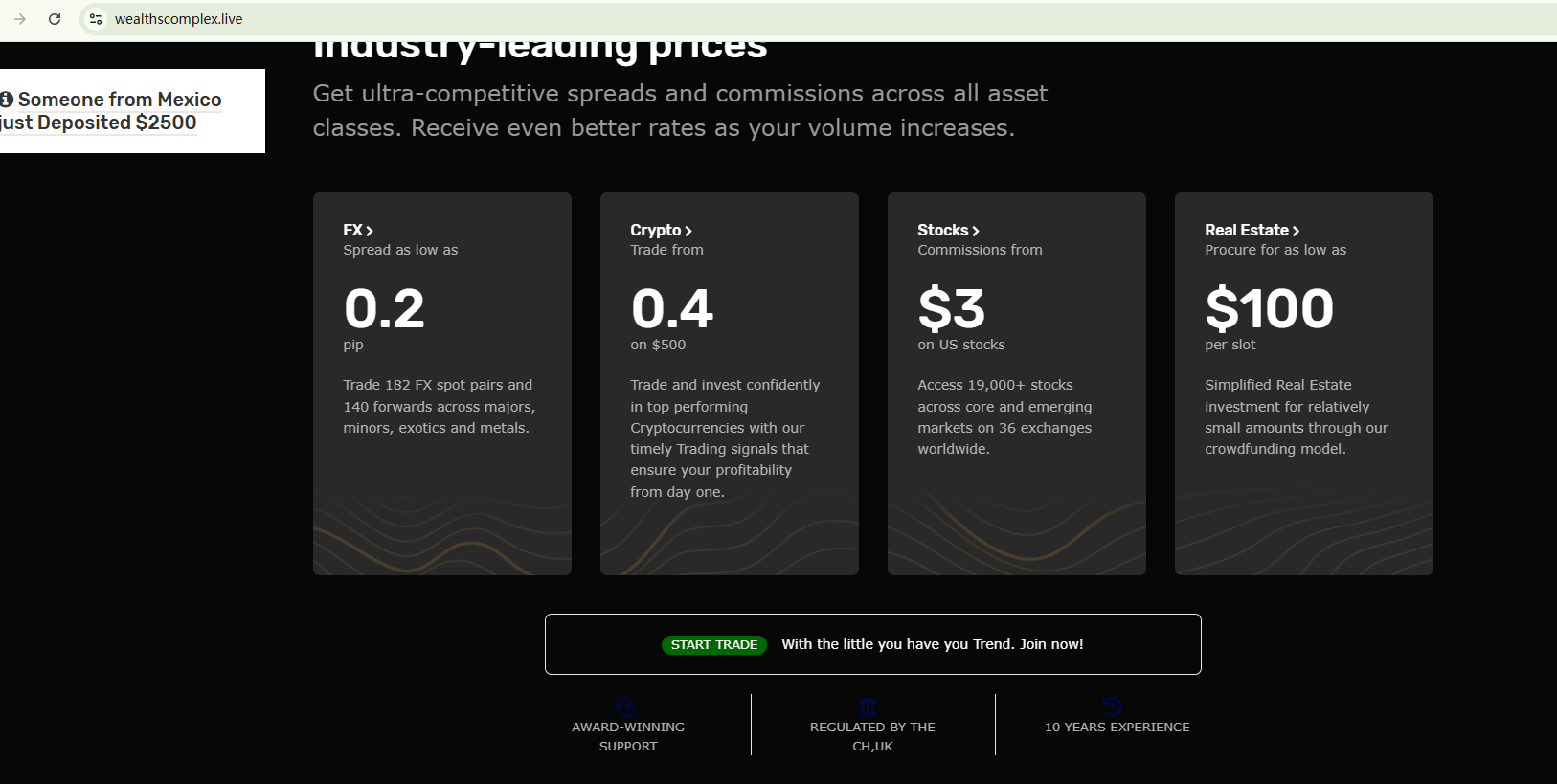The height and width of the screenshot is (784, 1557).
Task: Open the FX heading link
Action: click(x=352, y=230)
